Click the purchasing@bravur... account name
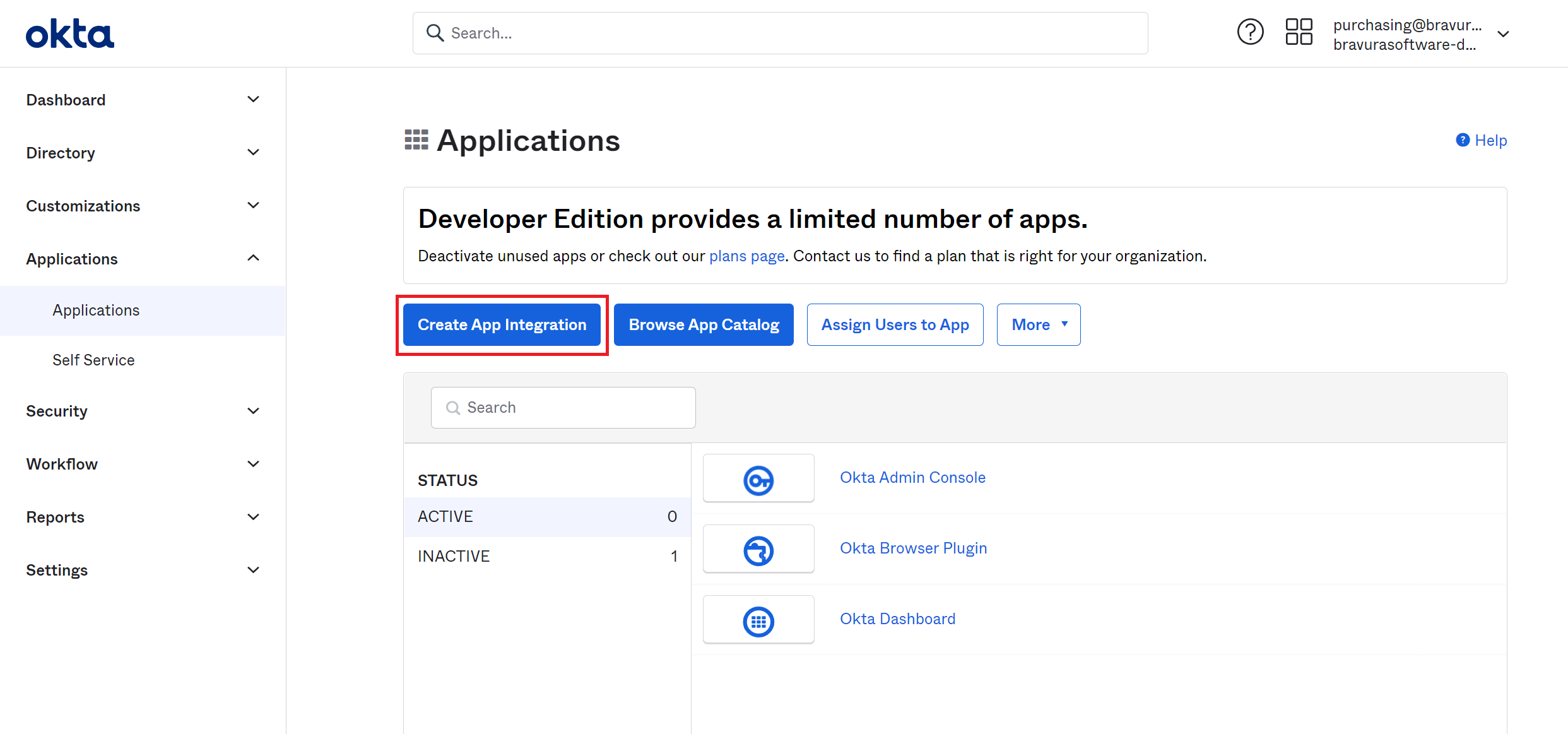 pyautogui.click(x=1407, y=25)
